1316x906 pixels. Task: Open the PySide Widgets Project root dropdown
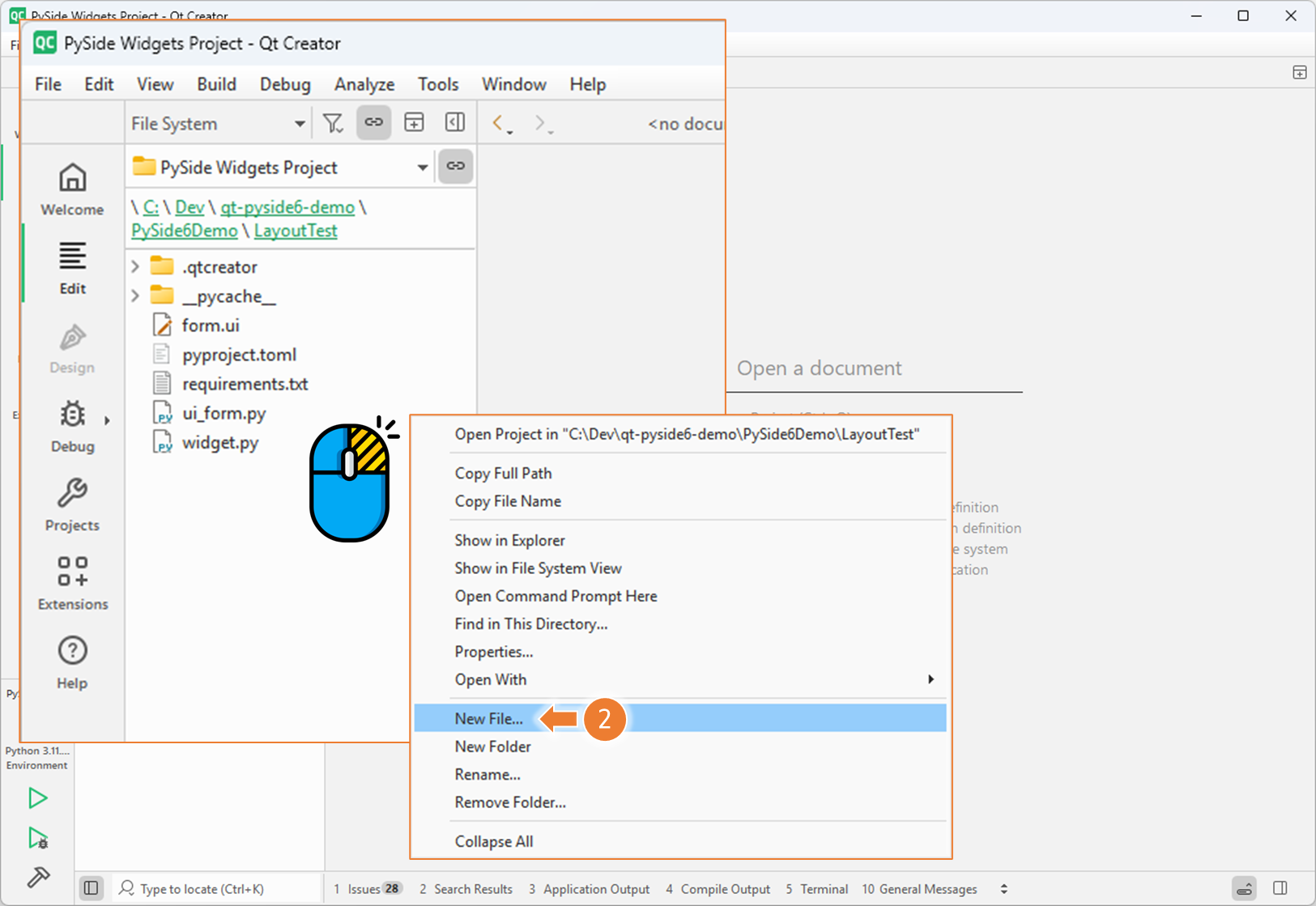click(280, 168)
